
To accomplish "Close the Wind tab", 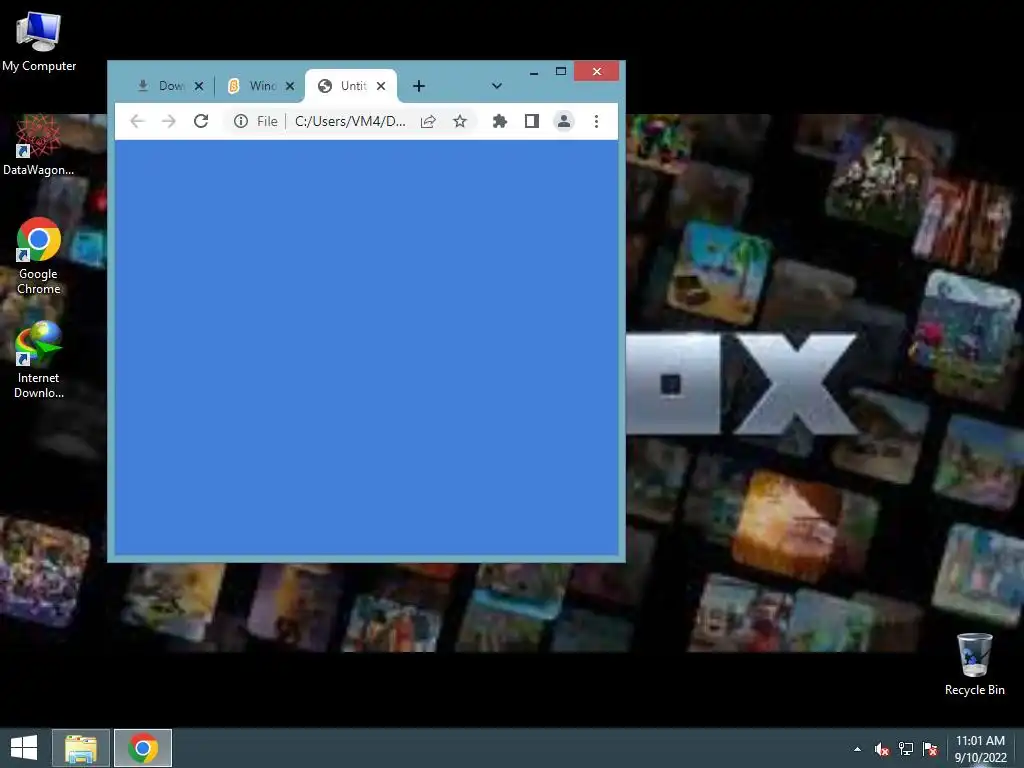I will tap(290, 86).
